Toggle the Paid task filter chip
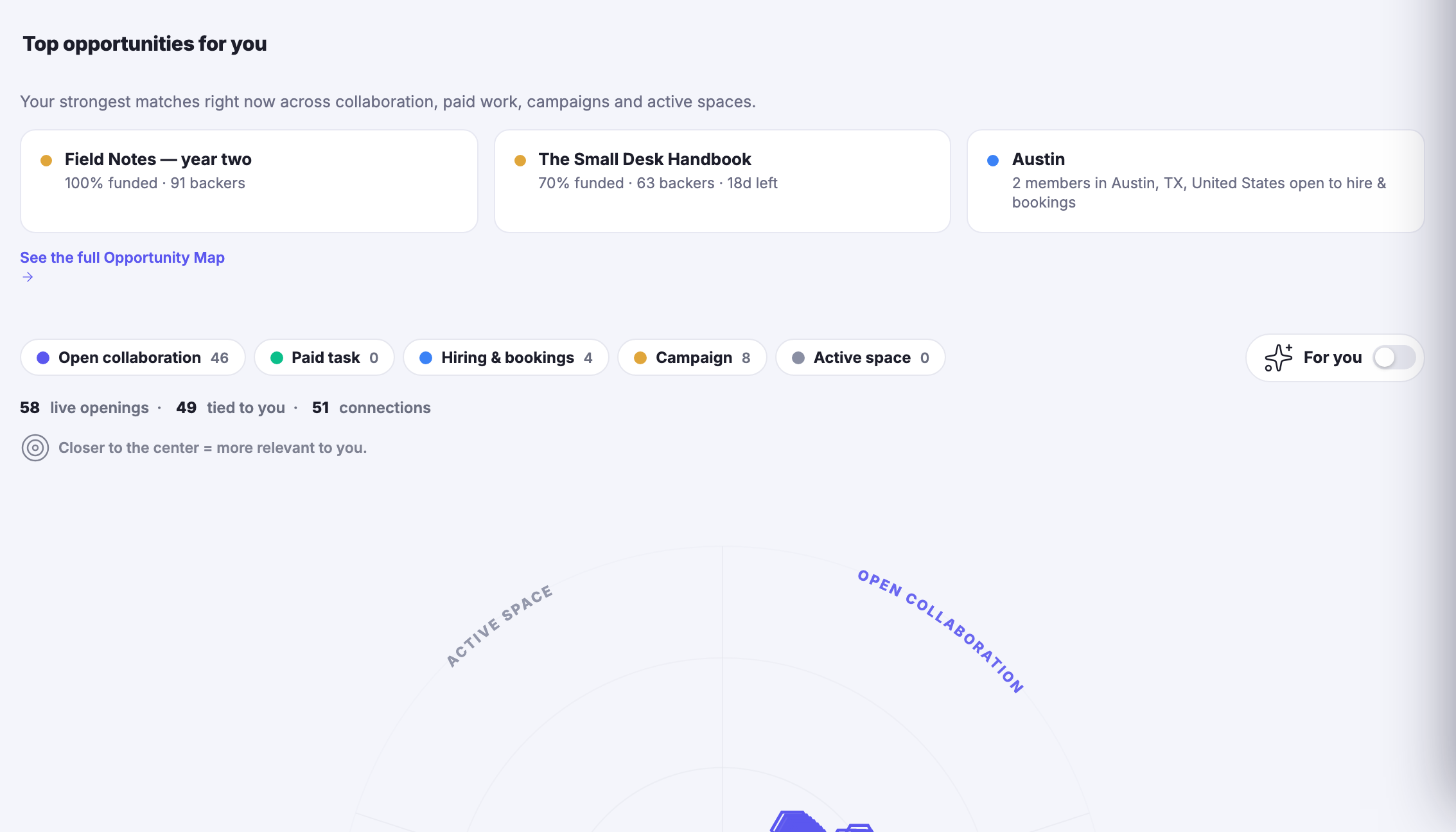Screen dimensions: 1456x832 coord(324,358)
